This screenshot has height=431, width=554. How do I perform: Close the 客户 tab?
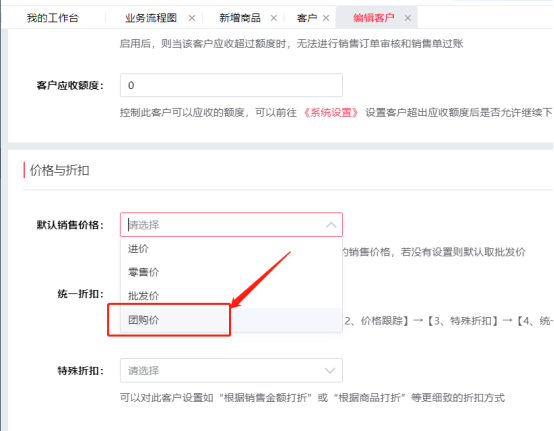[x=326, y=18]
